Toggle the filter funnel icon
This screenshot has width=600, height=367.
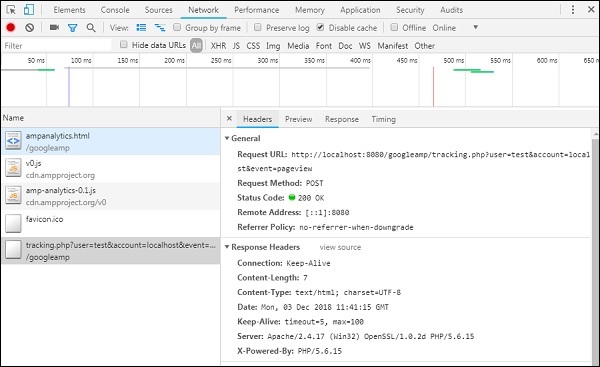pos(72,28)
